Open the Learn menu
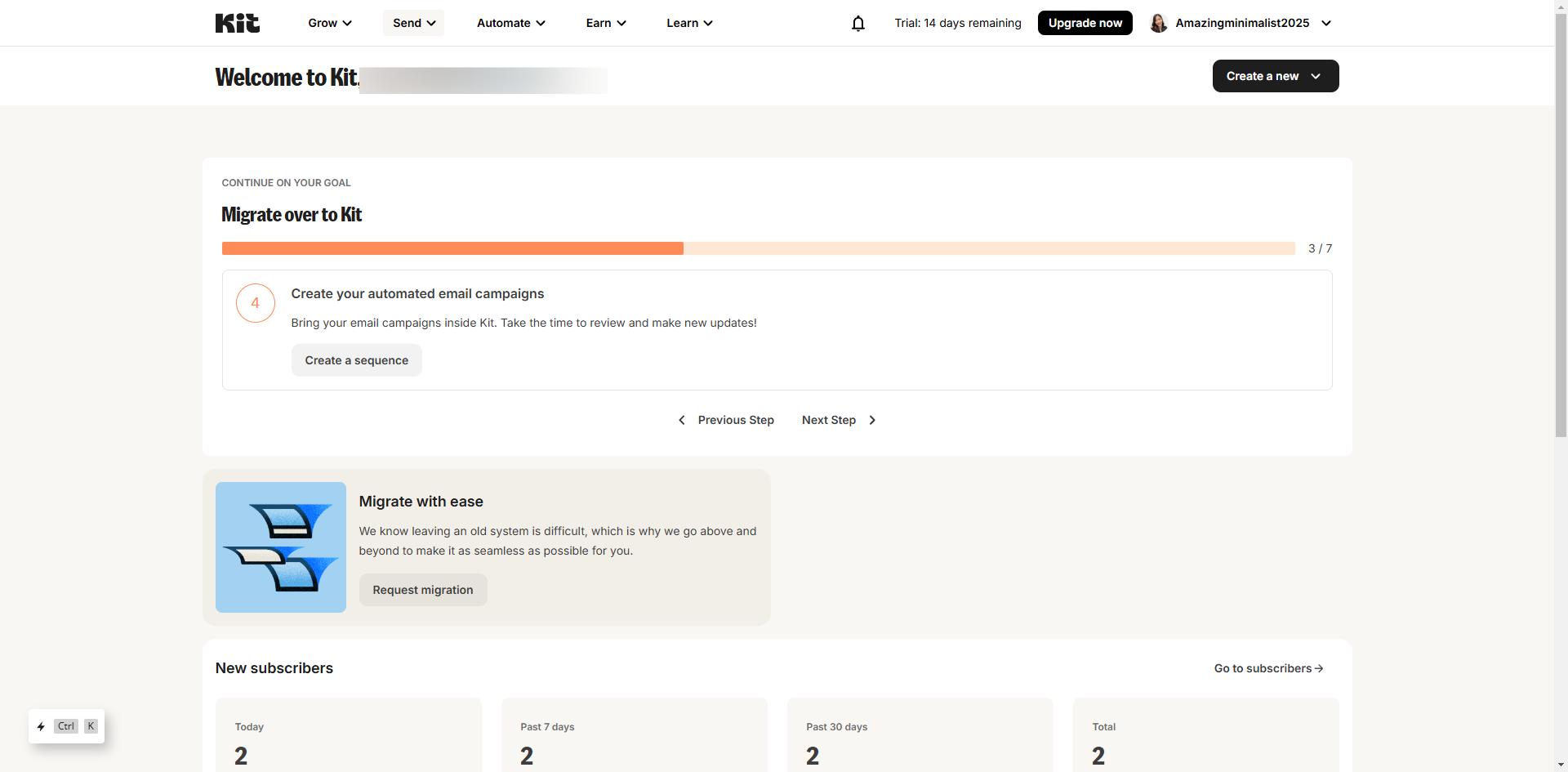 [x=689, y=23]
